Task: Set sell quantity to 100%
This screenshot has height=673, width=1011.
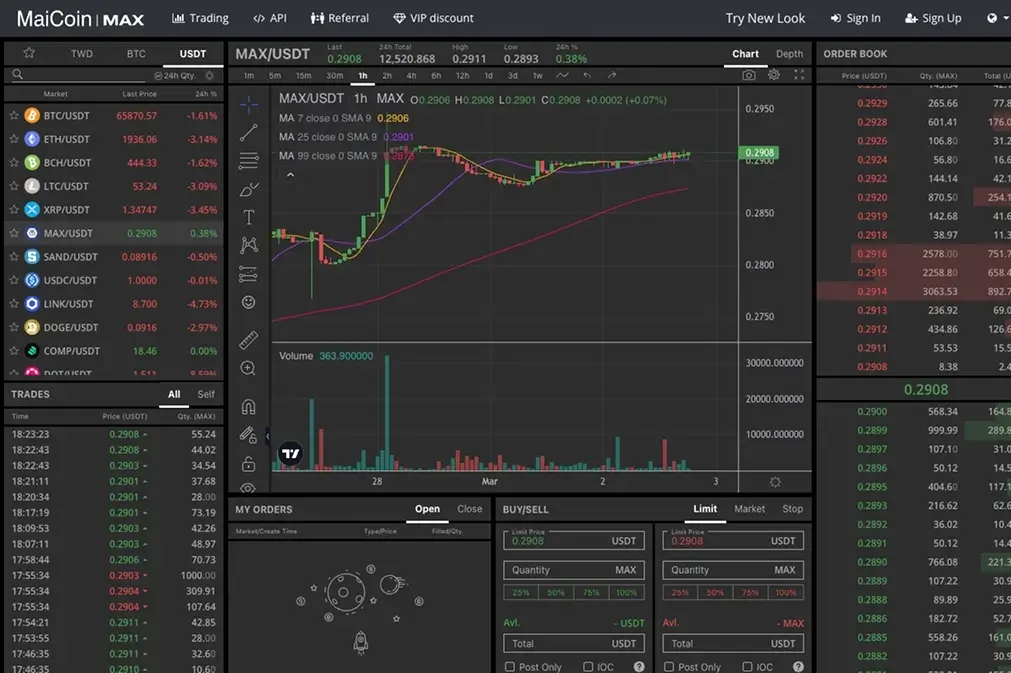Action: tap(785, 592)
